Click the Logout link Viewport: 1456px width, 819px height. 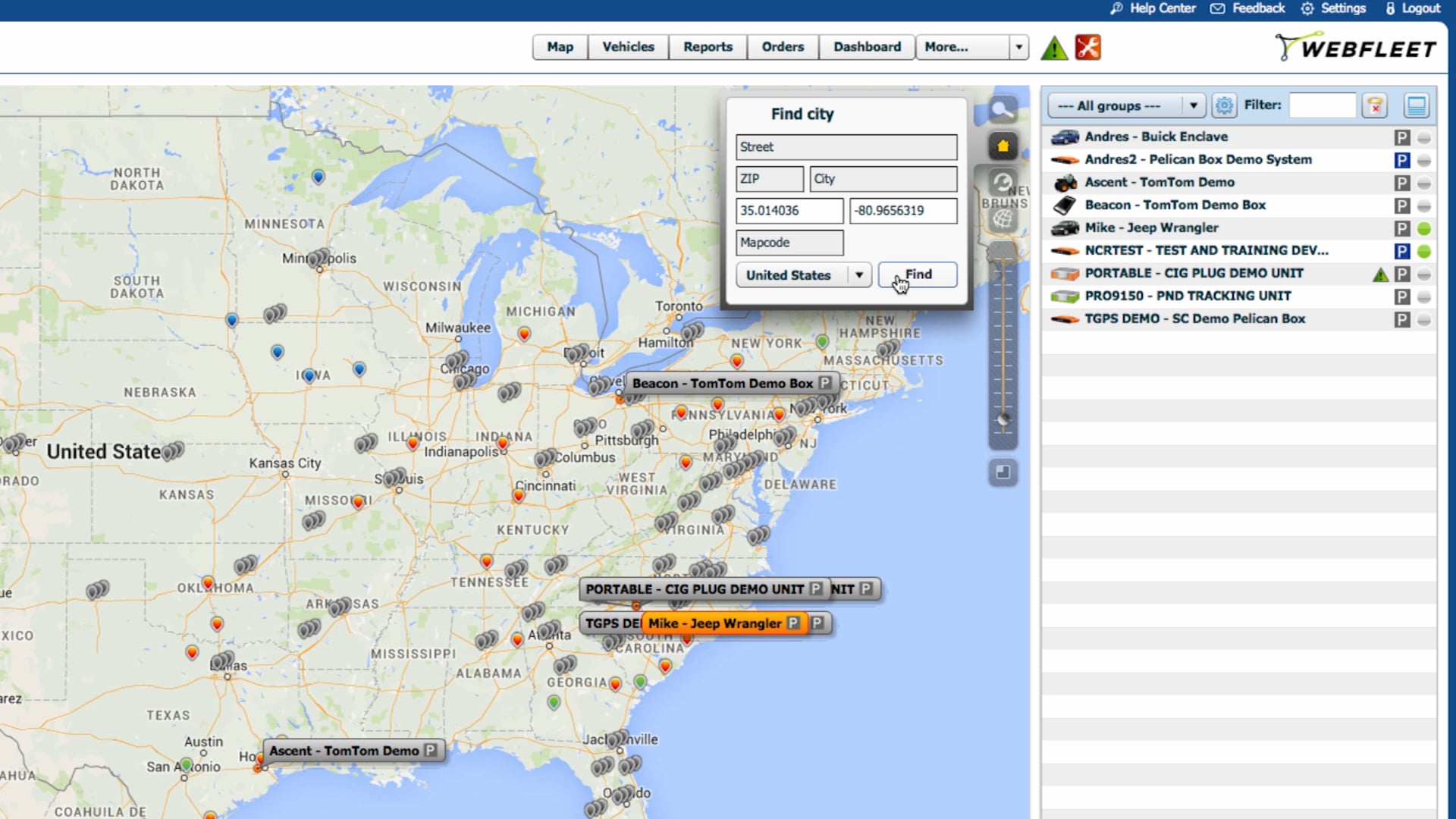pos(1413,8)
